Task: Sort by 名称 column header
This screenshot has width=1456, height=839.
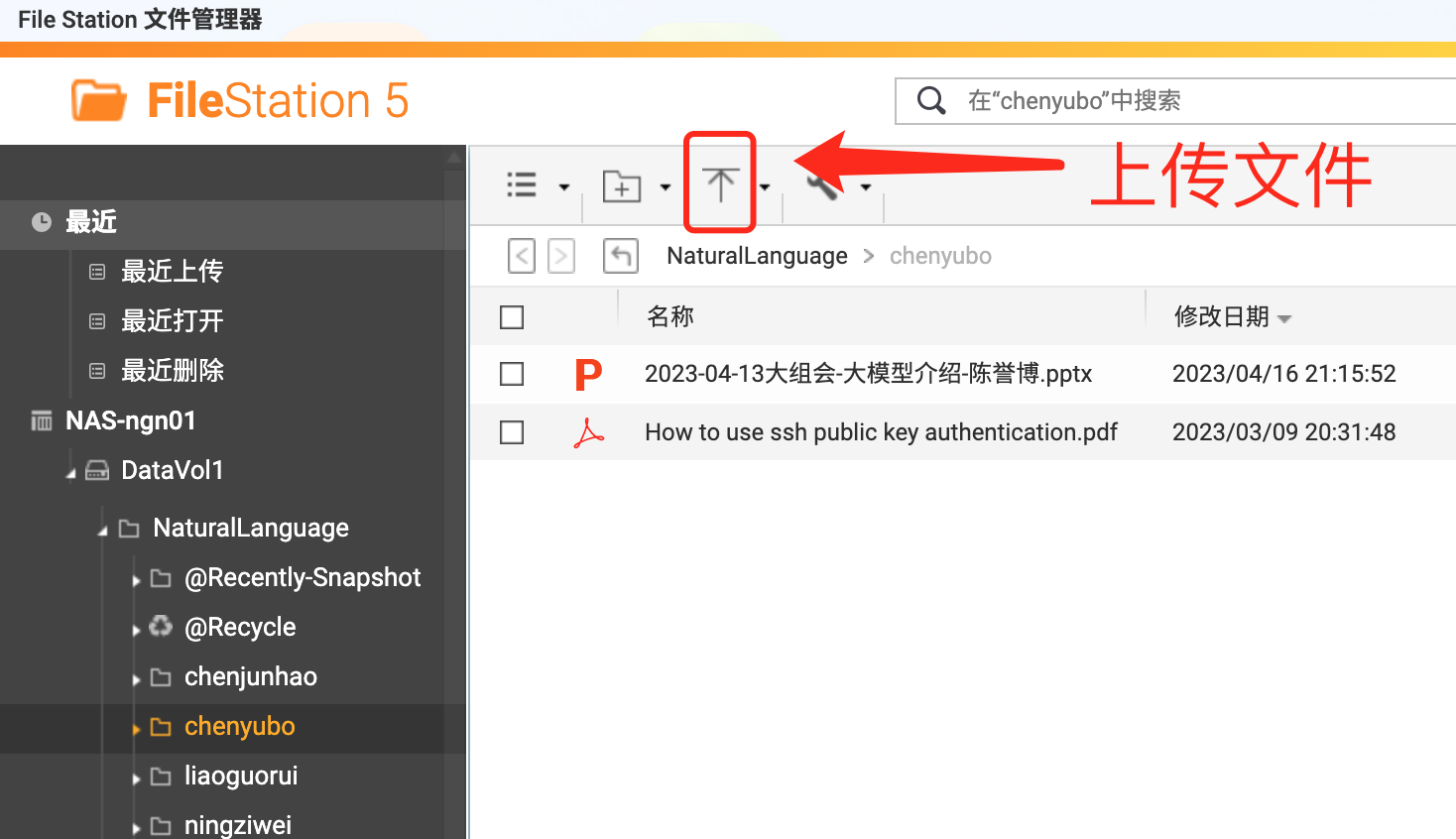Action: [670, 316]
